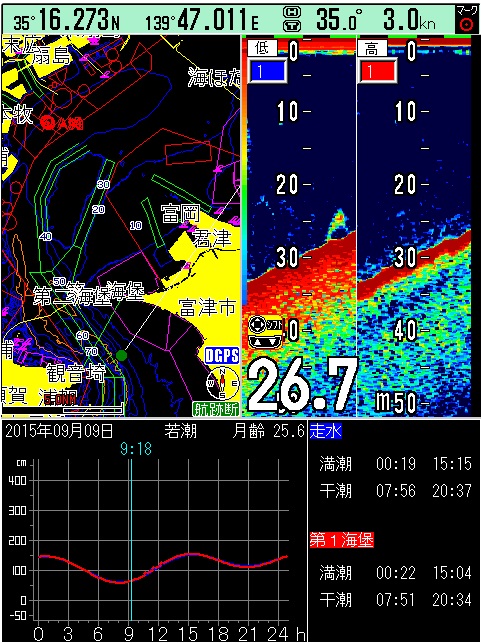The height and width of the screenshot is (643, 481).
Task: Tap the compass rose on the chart
Action: click(222, 384)
